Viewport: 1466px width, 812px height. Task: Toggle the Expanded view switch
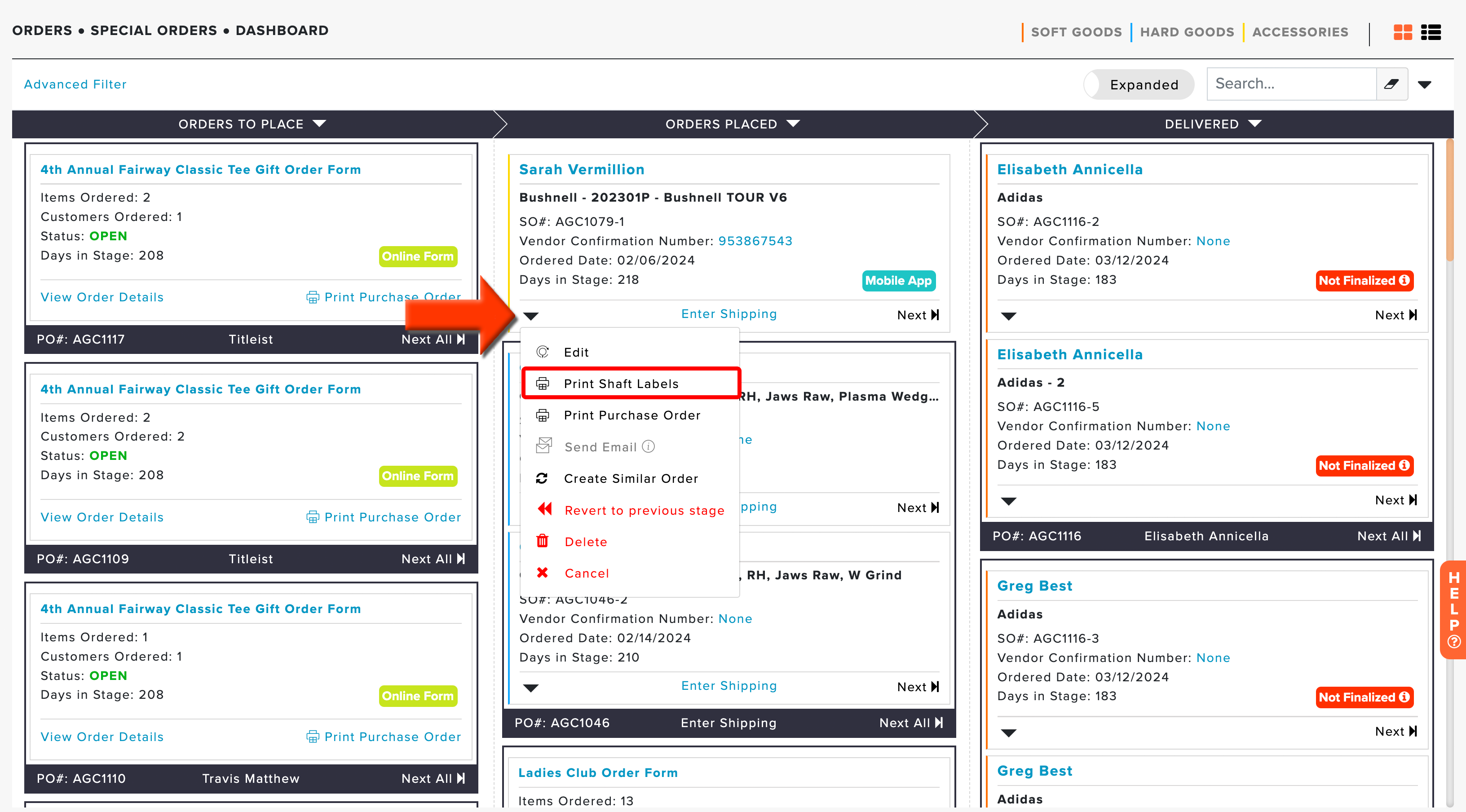[1138, 84]
